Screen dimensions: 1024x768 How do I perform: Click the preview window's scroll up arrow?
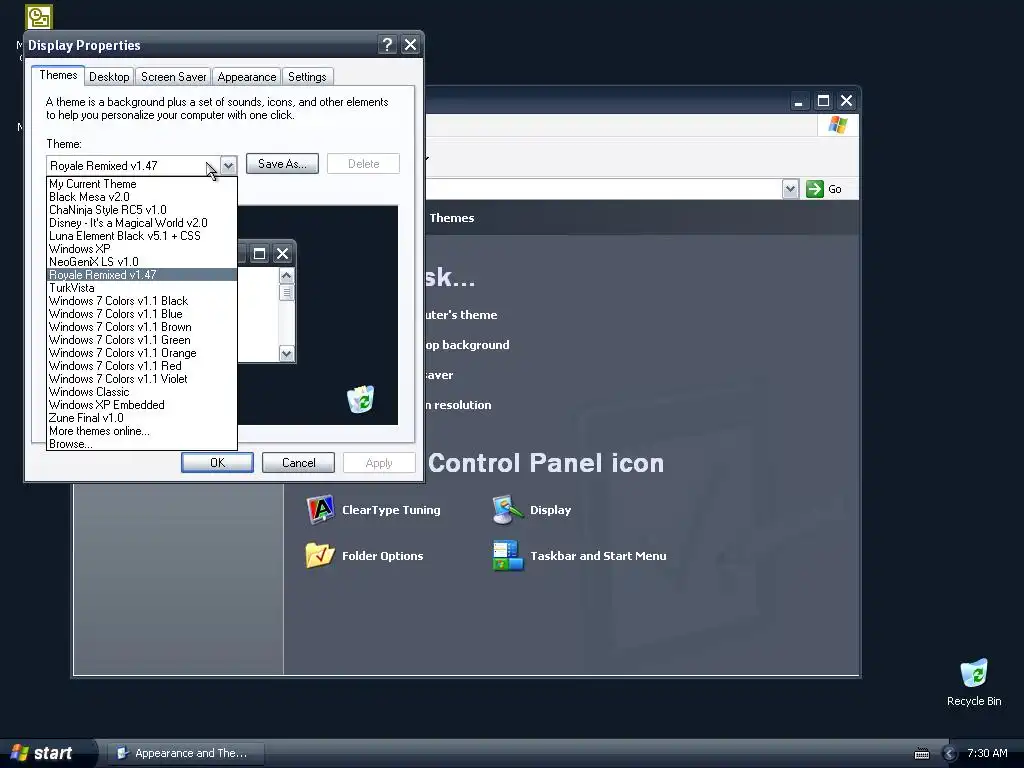[287, 276]
